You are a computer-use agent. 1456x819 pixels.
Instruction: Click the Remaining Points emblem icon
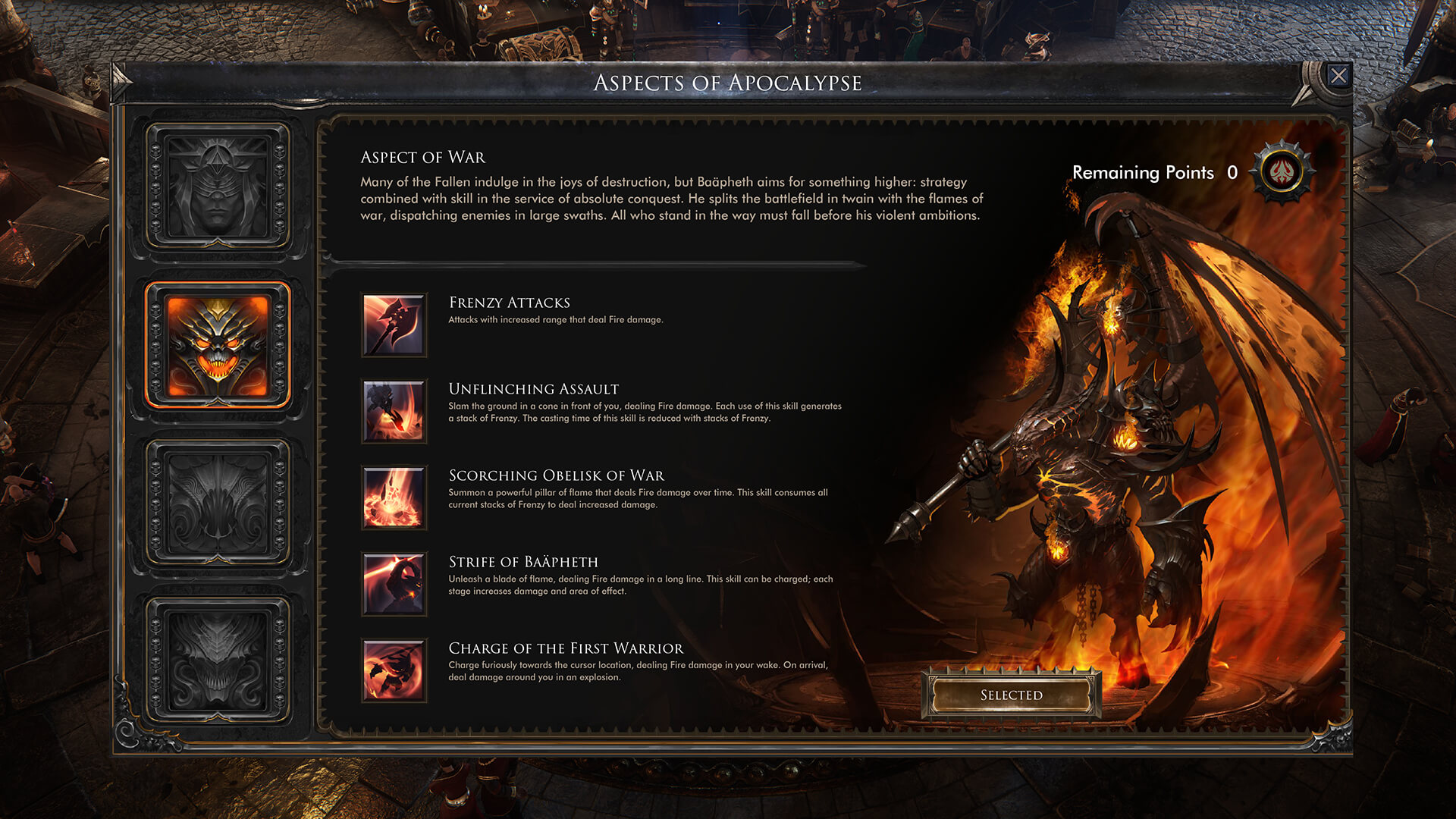[1281, 172]
